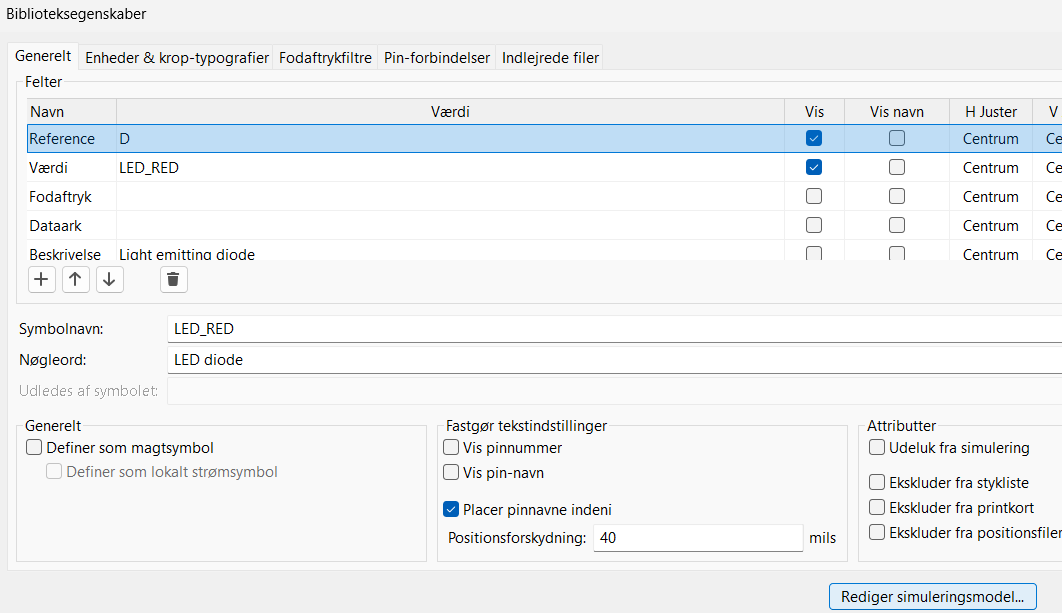Click the Vis navn column header
Image resolution: width=1062 pixels, height=613 pixels.
click(x=897, y=112)
